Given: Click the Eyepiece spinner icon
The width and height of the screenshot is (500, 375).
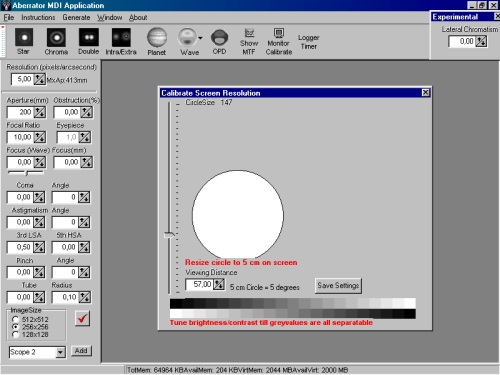Looking at the screenshot, I should click(84, 137).
